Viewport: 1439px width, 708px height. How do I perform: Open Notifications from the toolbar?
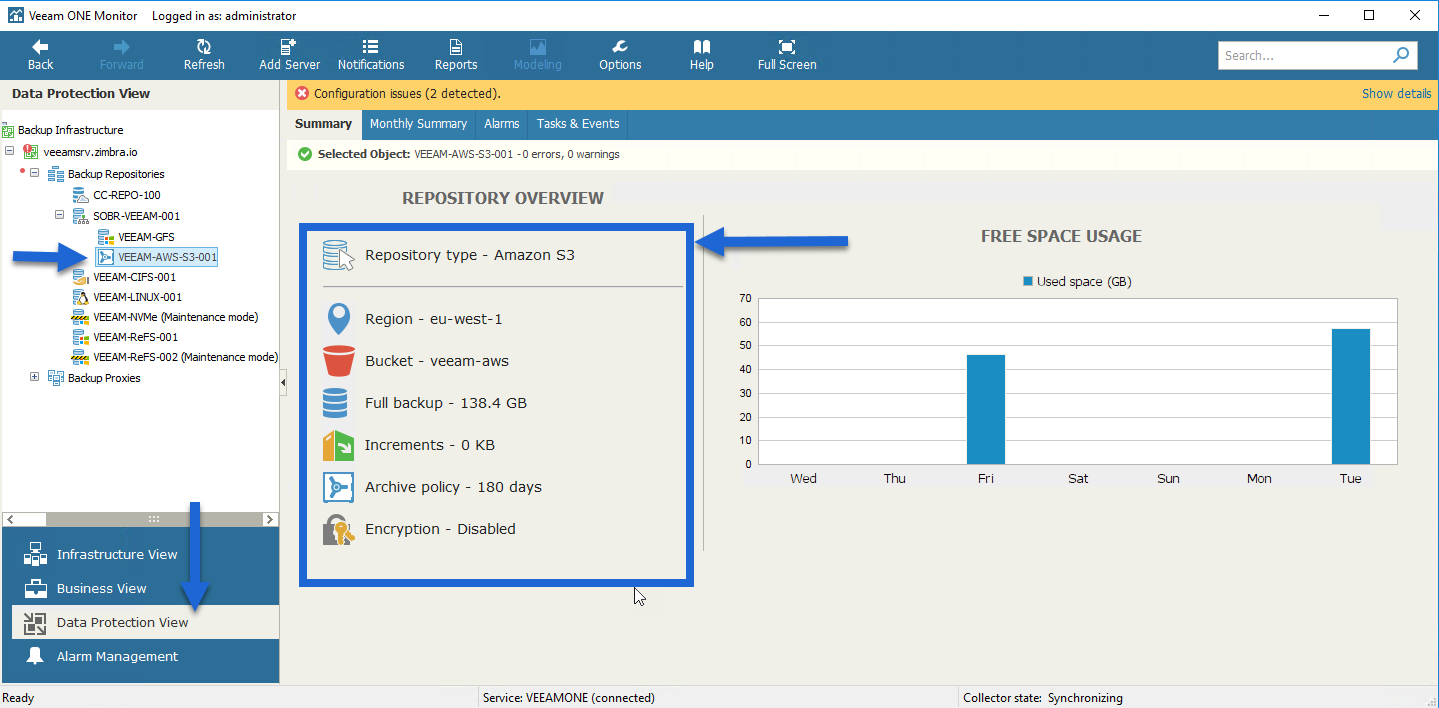pos(371,47)
